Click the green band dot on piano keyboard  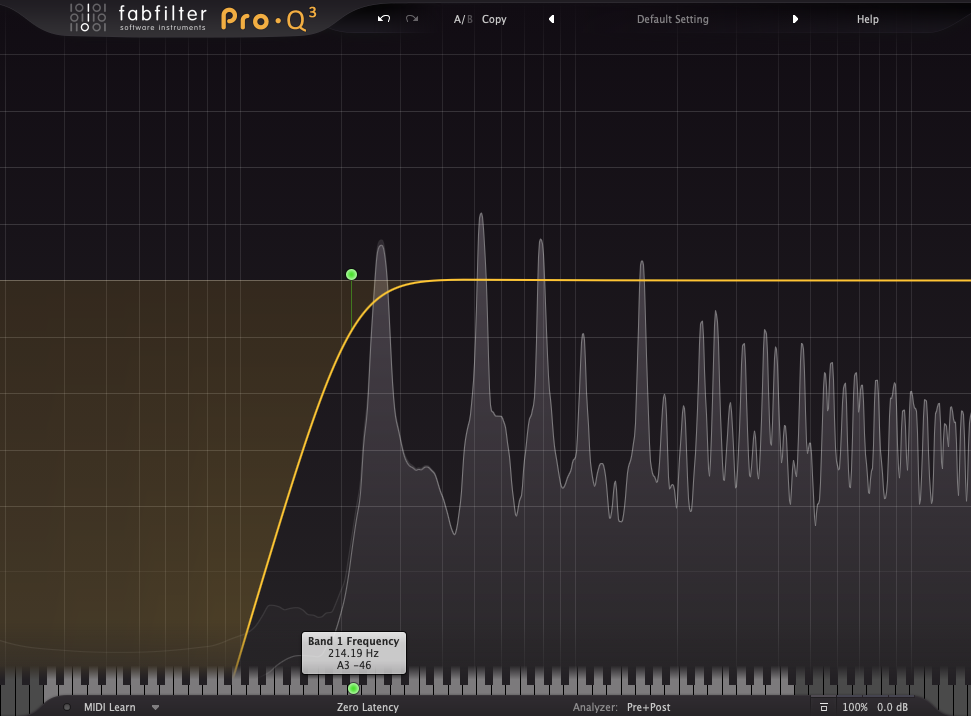pyautogui.click(x=354, y=688)
